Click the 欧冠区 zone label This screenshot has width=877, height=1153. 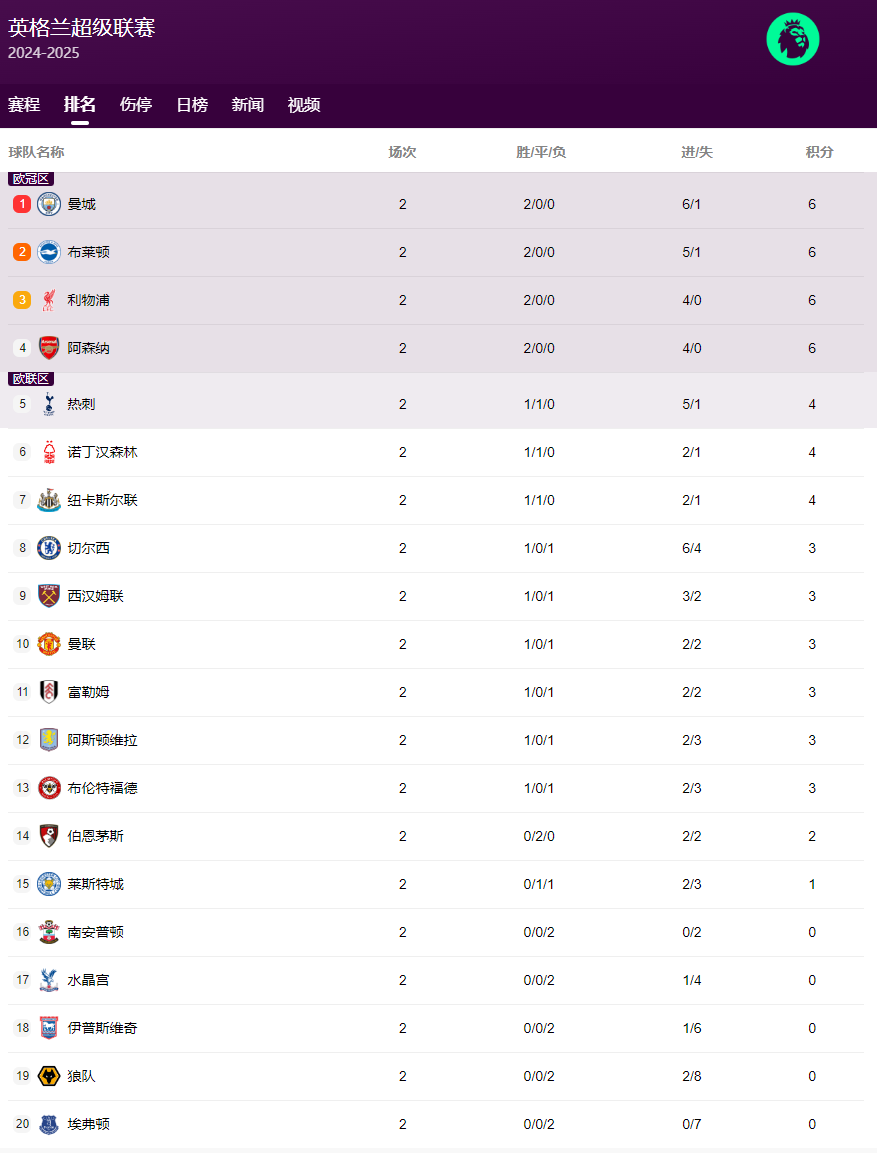31,179
